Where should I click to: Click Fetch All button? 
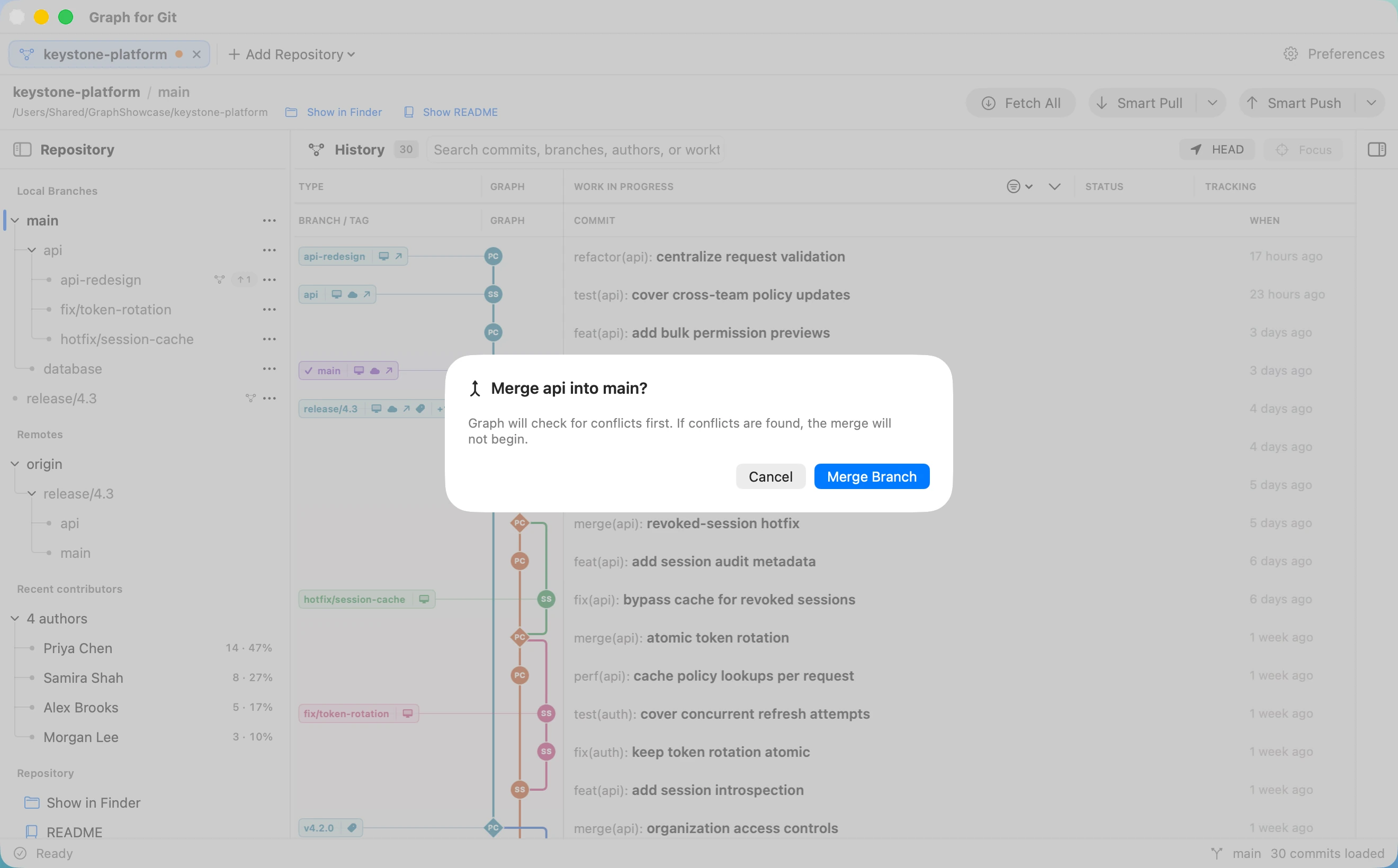(1020, 103)
